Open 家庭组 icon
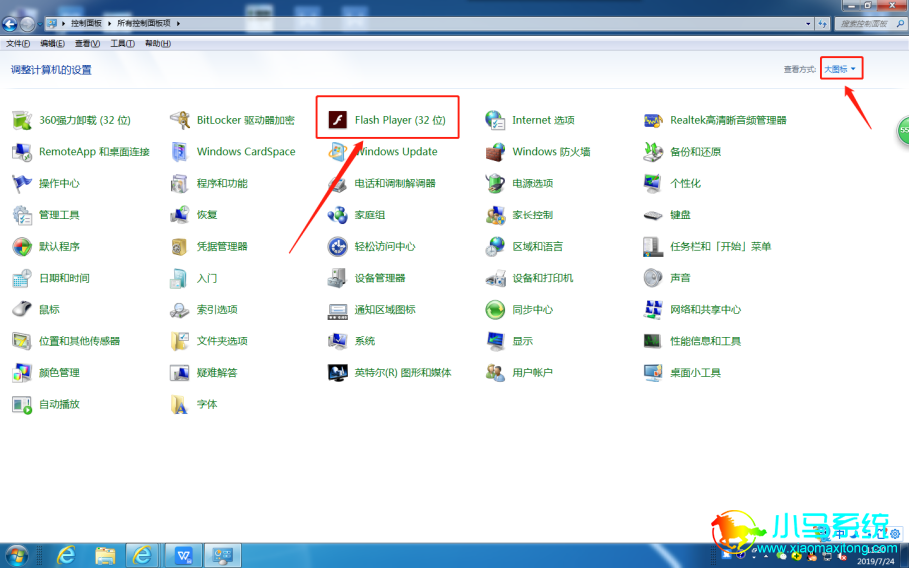 [x=338, y=215]
